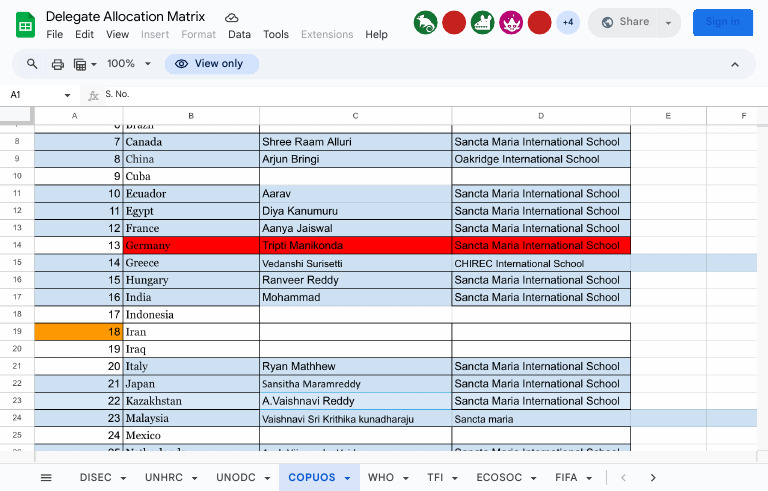Click the green ship collaborator avatar

pos(482,23)
